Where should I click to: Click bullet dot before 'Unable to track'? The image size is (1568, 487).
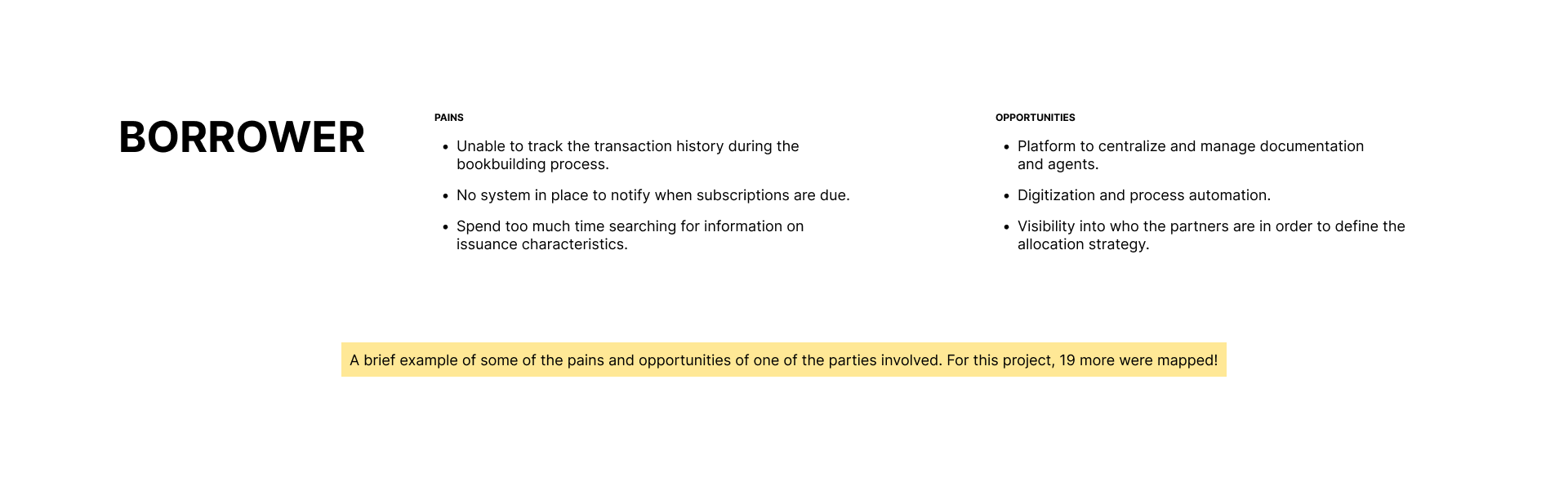[x=445, y=147]
